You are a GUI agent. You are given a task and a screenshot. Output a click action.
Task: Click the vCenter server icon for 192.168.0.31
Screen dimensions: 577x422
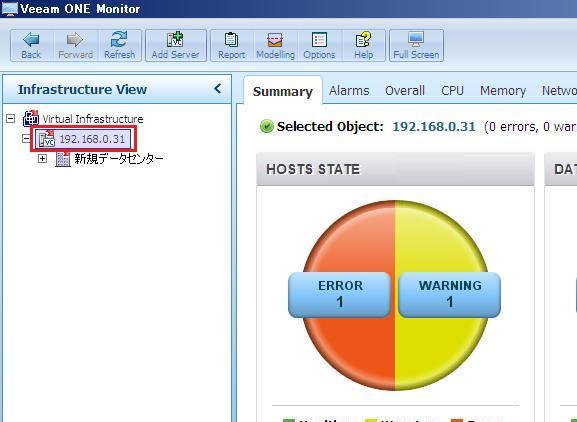point(47,139)
